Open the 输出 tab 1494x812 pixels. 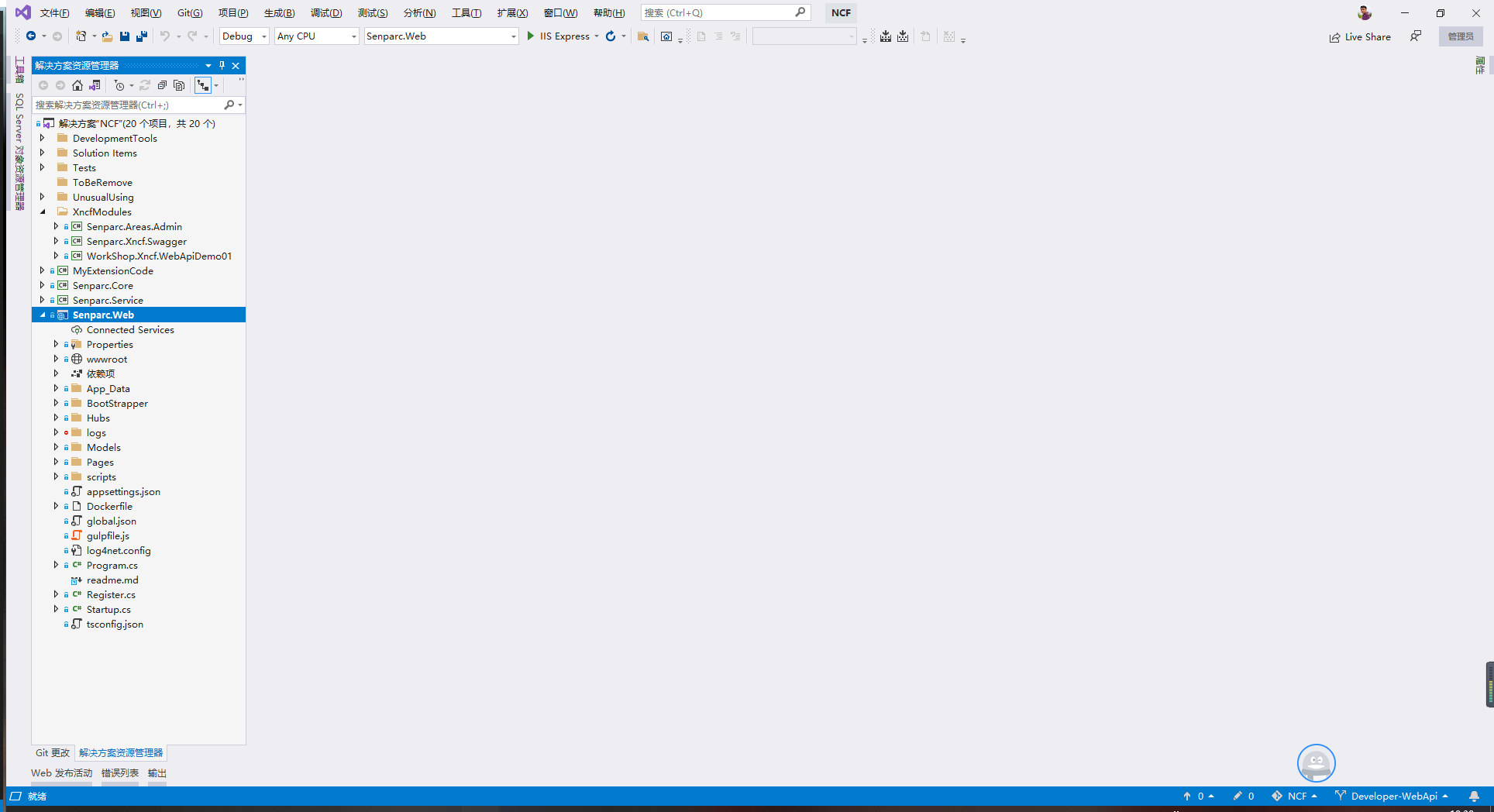(x=157, y=772)
